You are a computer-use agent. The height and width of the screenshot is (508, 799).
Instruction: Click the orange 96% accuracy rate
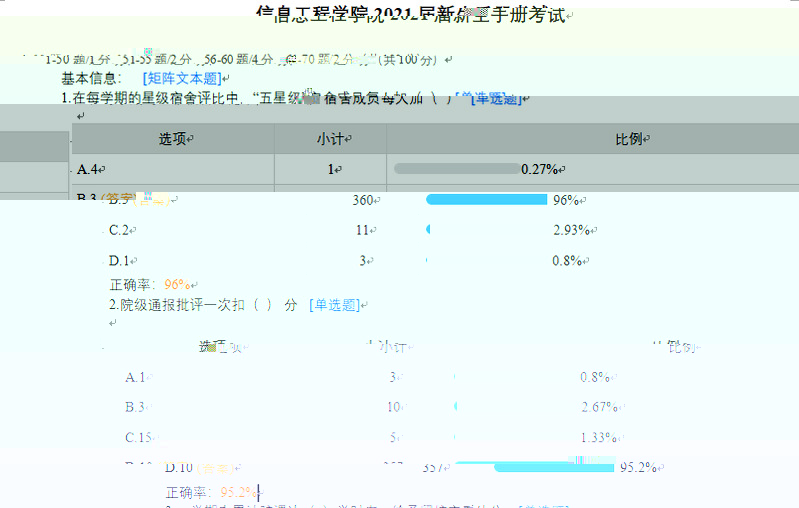[x=177, y=284]
